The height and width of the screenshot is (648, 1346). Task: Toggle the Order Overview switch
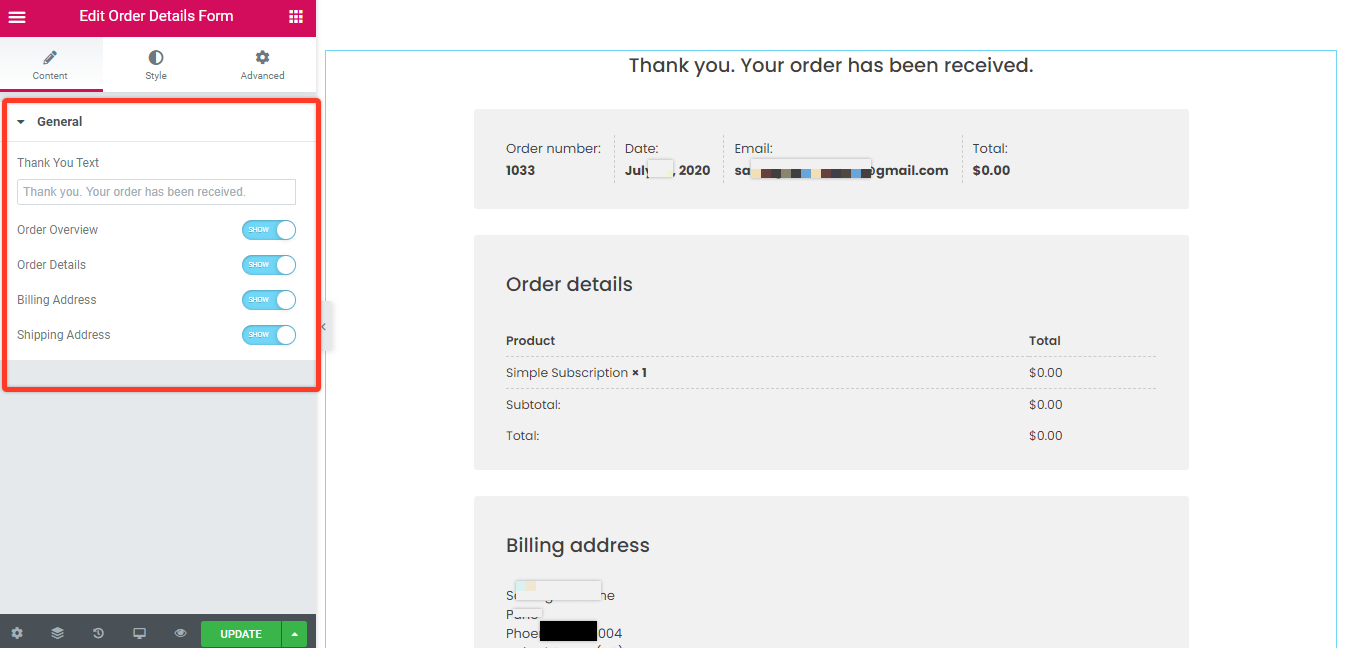[268, 230]
